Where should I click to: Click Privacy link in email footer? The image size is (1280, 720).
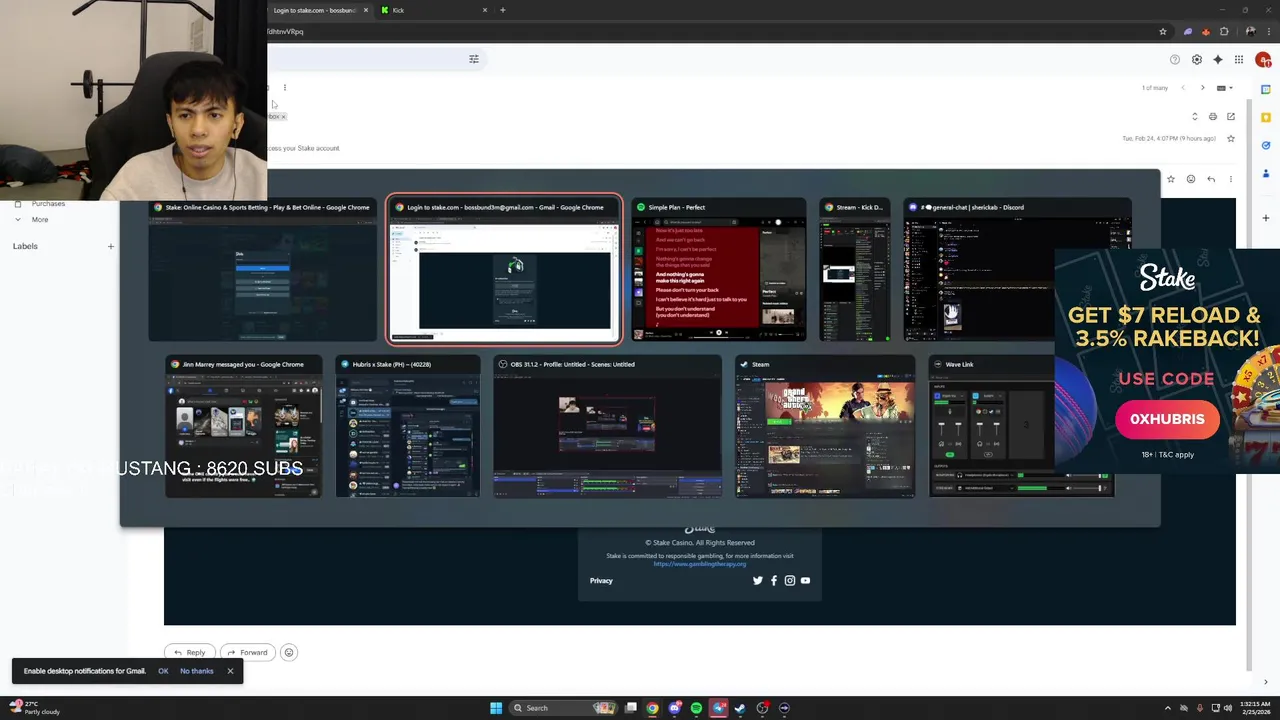click(601, 581)
